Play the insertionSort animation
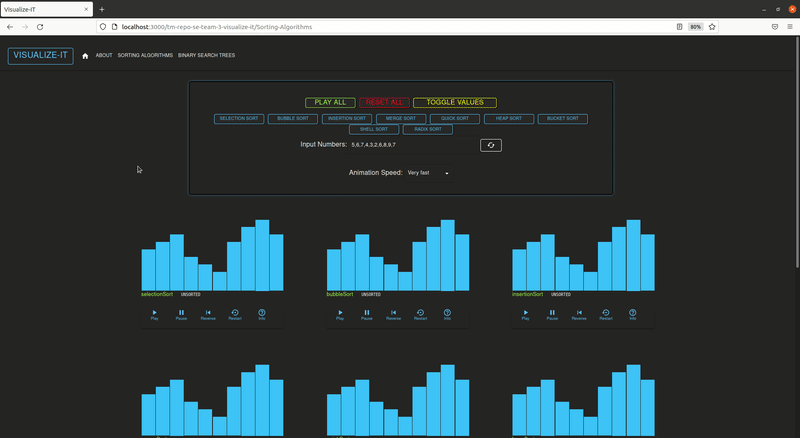800x438 pixels. click(x=526, y=314)
